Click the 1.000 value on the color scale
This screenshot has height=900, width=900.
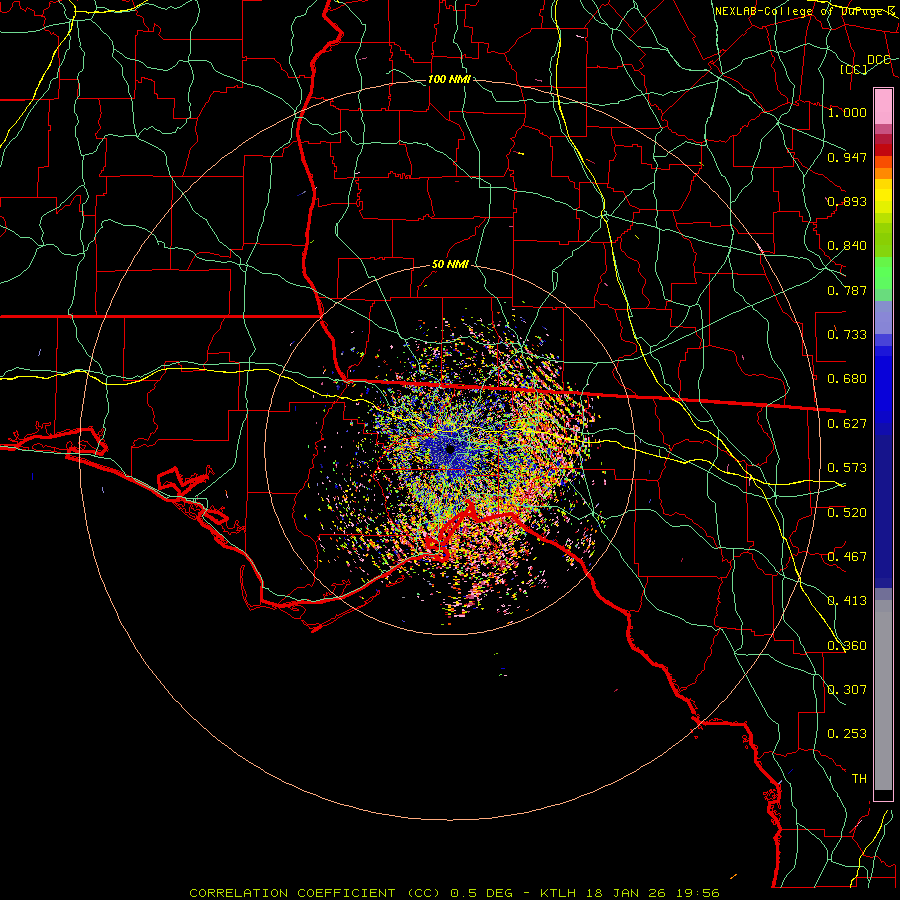(x=847, y=112)
